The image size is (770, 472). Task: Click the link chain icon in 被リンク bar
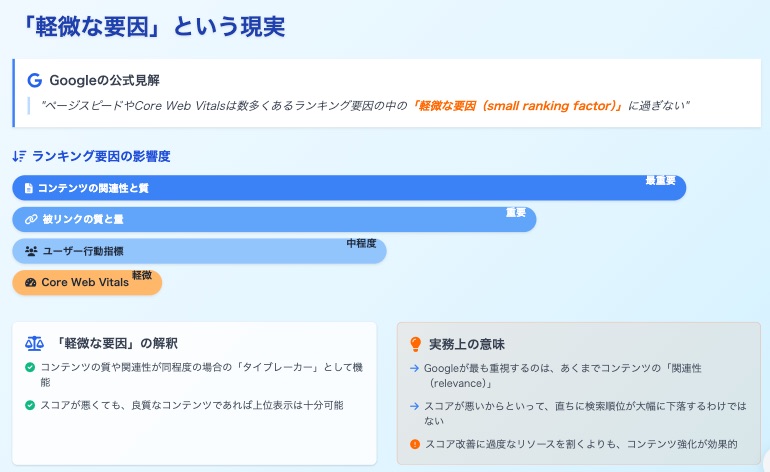click(31, 219)
